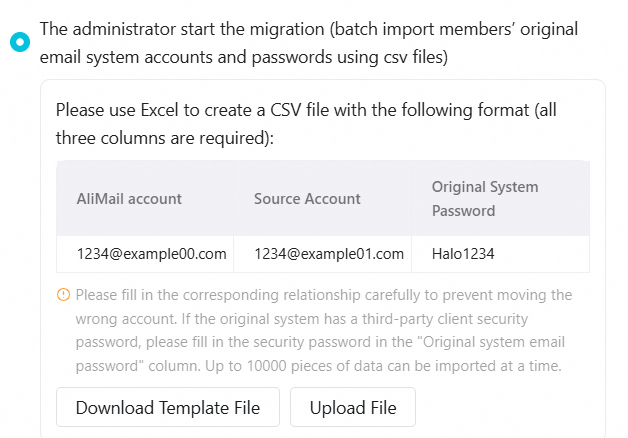Click the AliMail account column header
This screenshot has height=438, width=628.
145,199
